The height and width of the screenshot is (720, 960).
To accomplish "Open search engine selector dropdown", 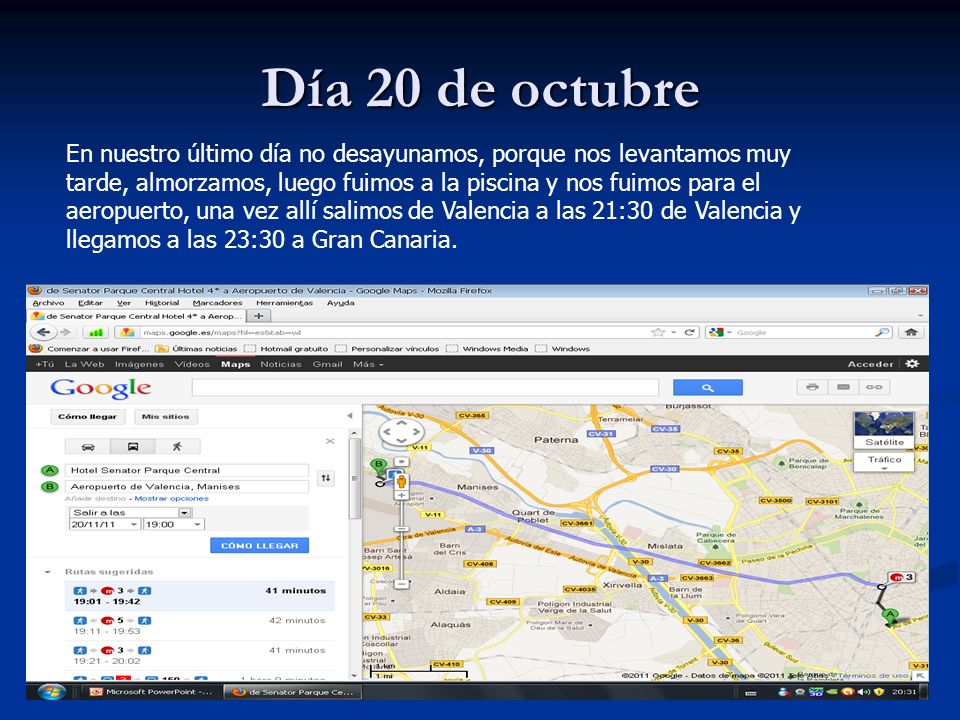I will (720, 332).
